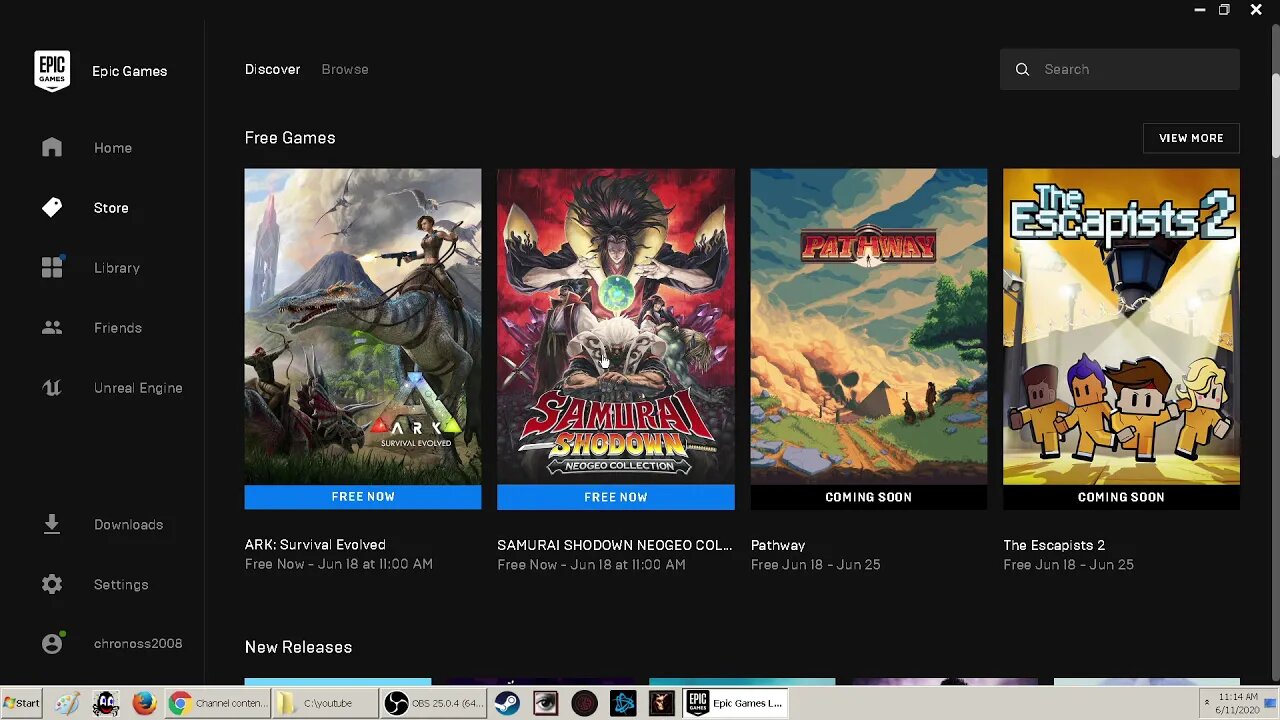Viewport: 1280px width, 720px height.
Task: Open the Pathway title link
Action: (778, 545)
